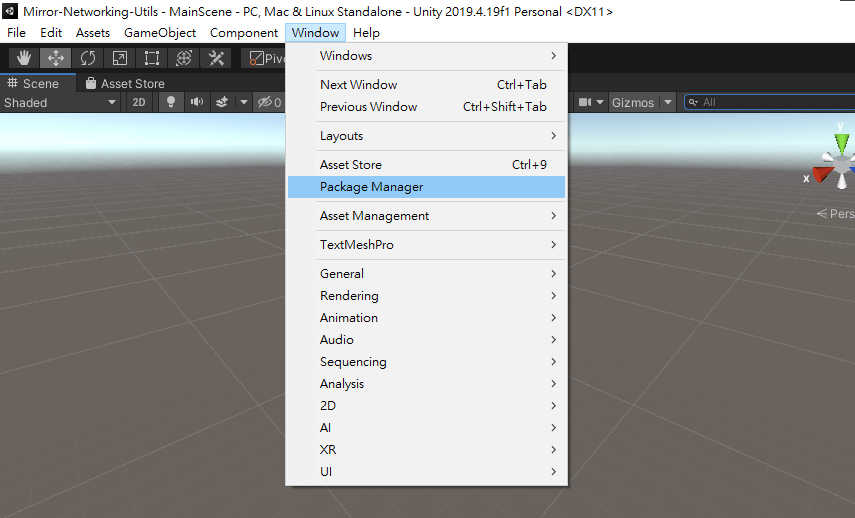This screenshot has height=518, width=855.
Task: Expand the Windows submenu
Action: (x=426, y=56)
